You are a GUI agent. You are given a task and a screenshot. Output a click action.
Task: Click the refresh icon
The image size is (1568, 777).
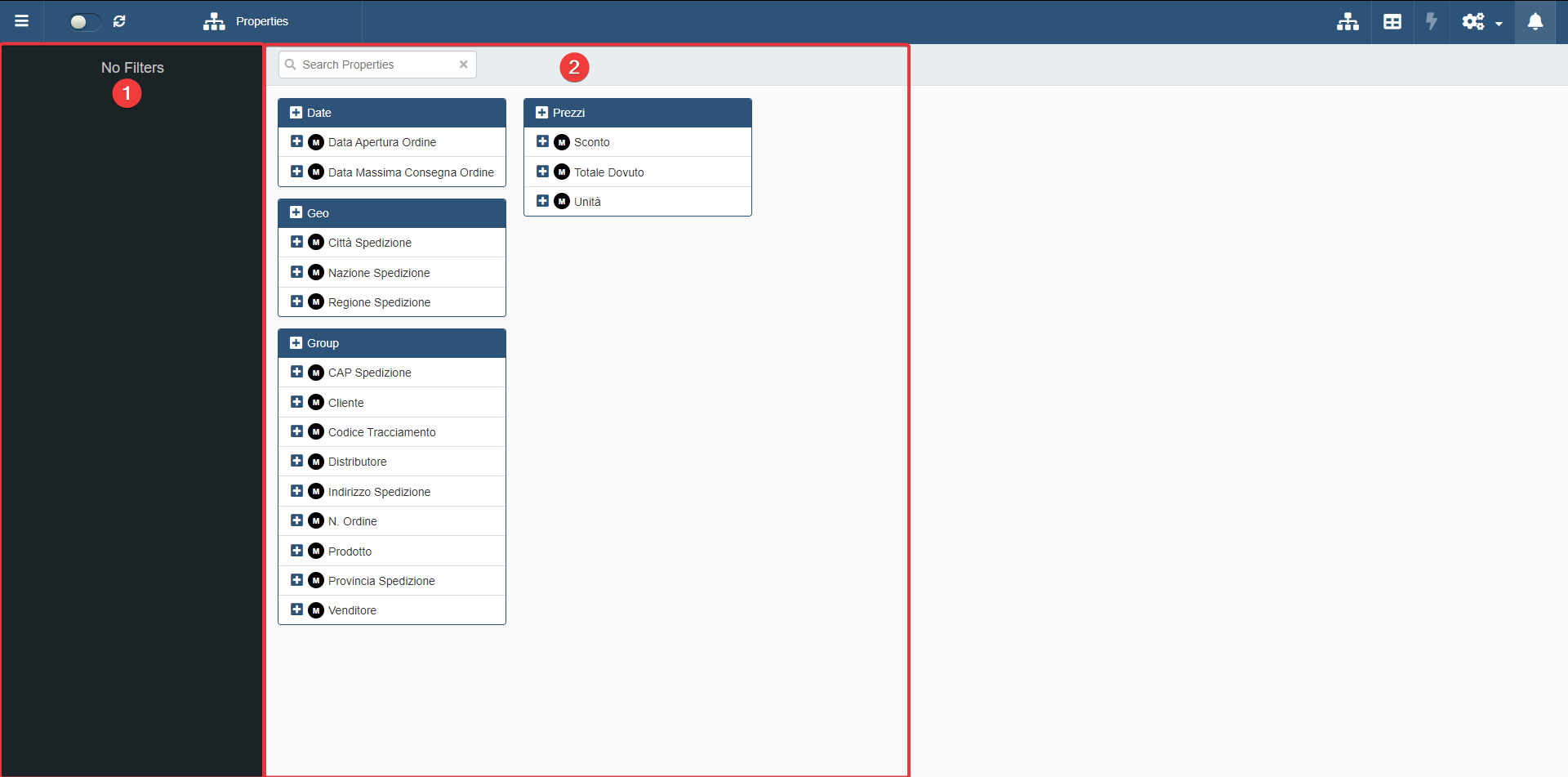click(x=119, y=22)
